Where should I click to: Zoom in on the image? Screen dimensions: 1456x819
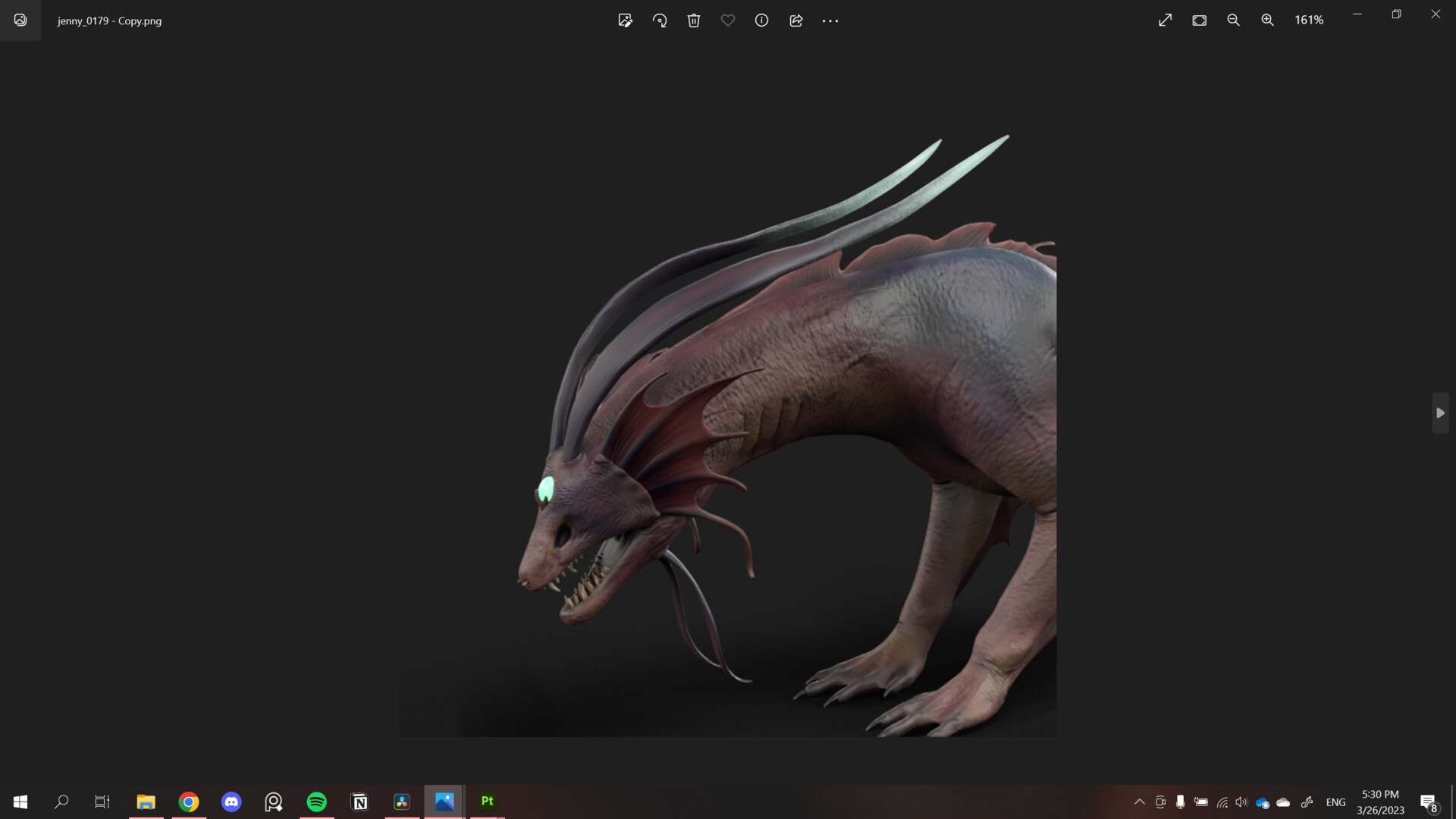point(1267,20)
